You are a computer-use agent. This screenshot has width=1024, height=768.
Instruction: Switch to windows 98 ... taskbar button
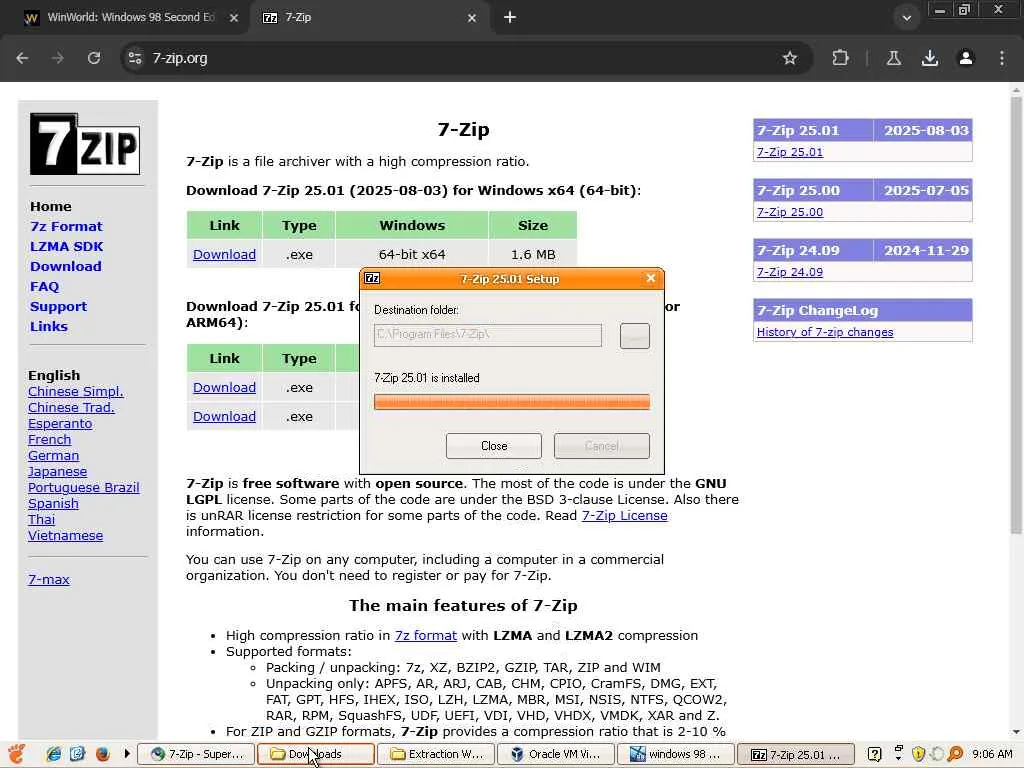[x=675, y=754]
